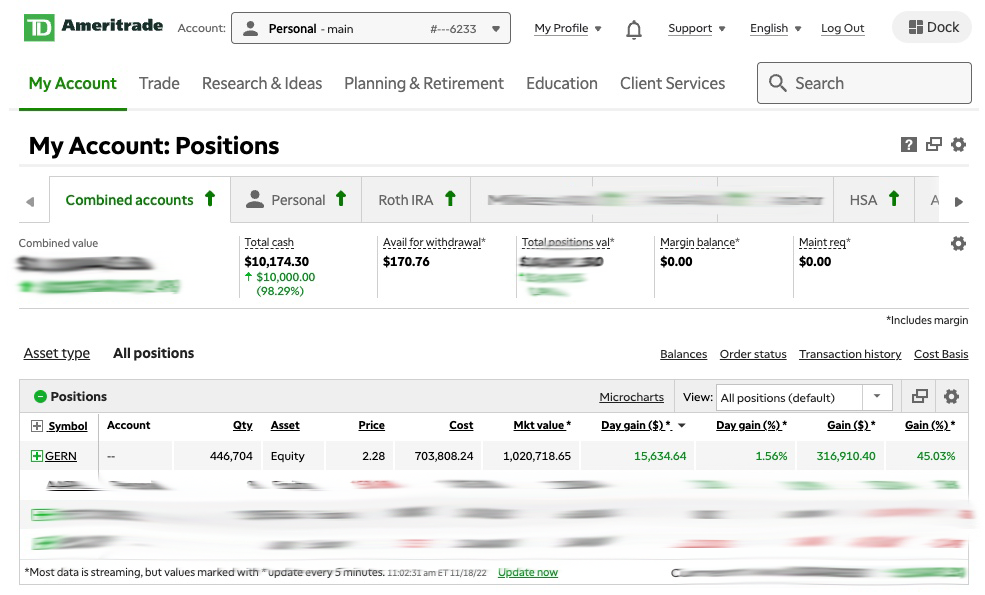The height and width of the screenshot is (595, 985).
Task: Sort by Symbol column
Action: click(68, 426)
